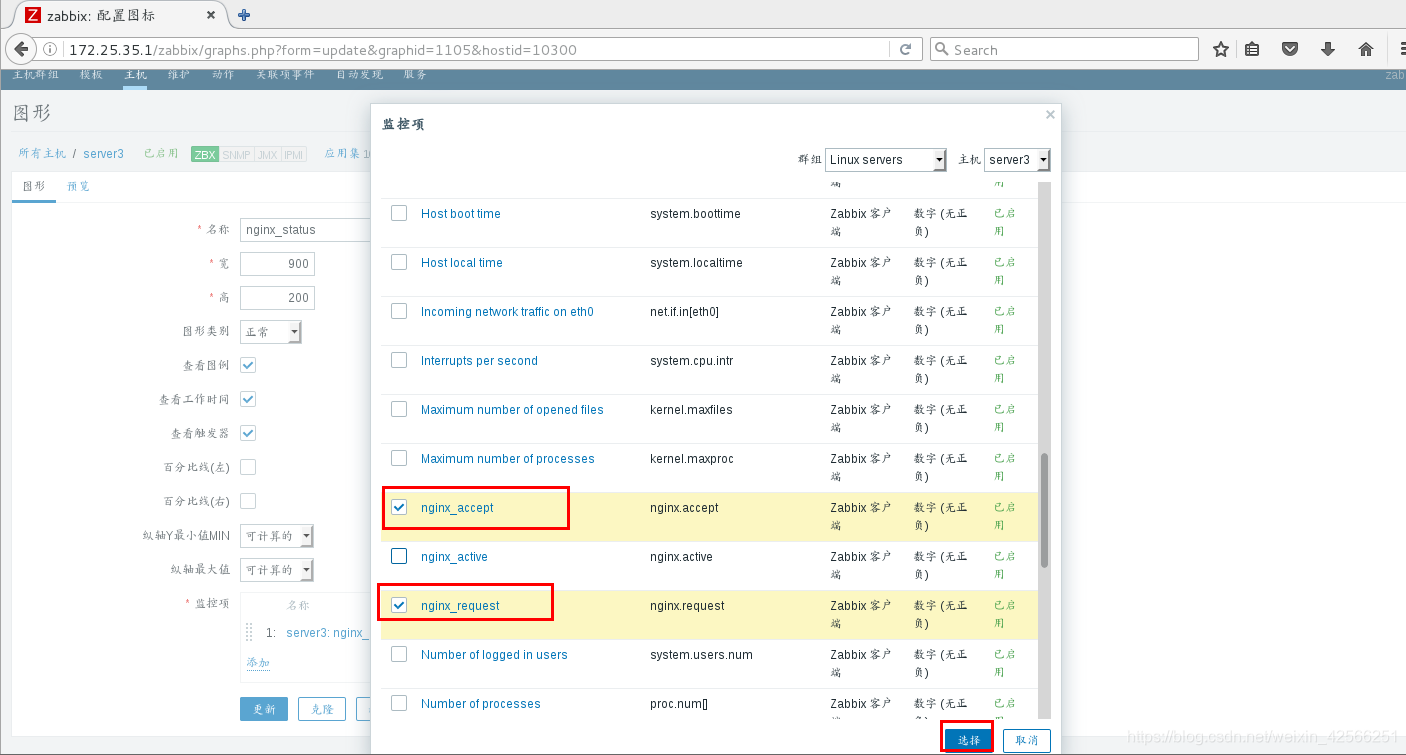Click the 选择 button in dialog

pyautogui.click(x=969, y=740)
